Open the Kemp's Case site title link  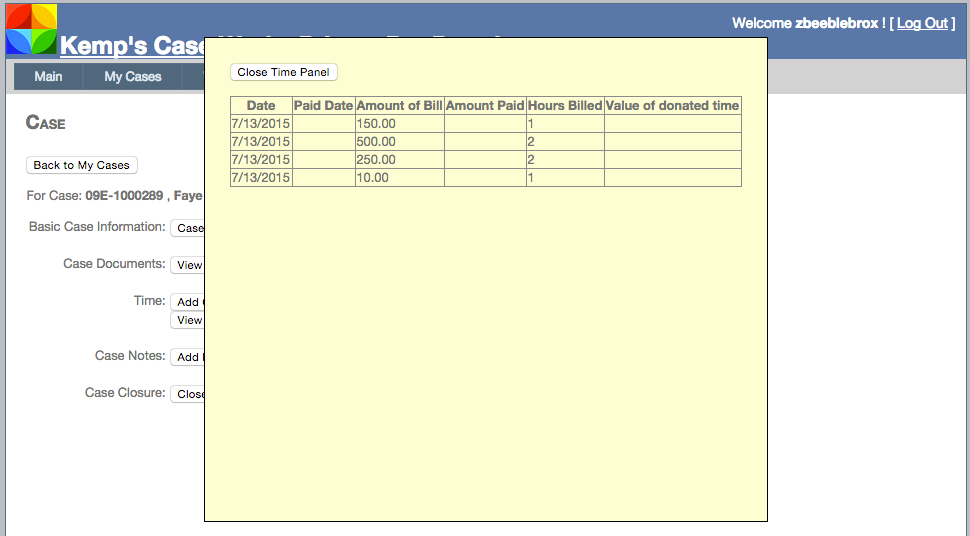132,46
